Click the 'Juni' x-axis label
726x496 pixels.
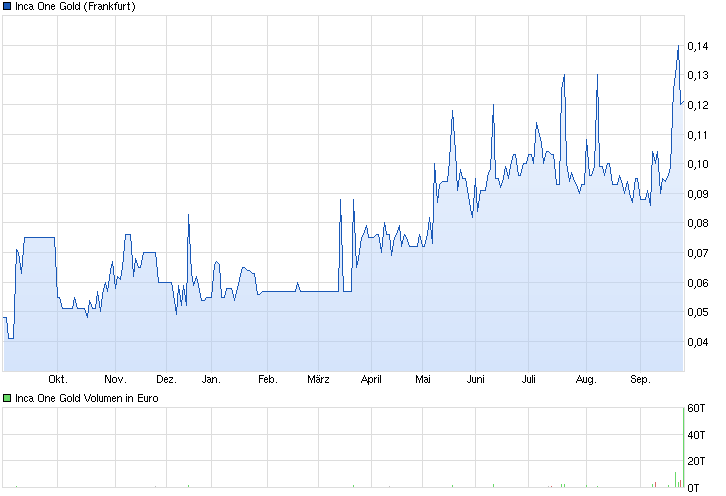click(476, 380)
